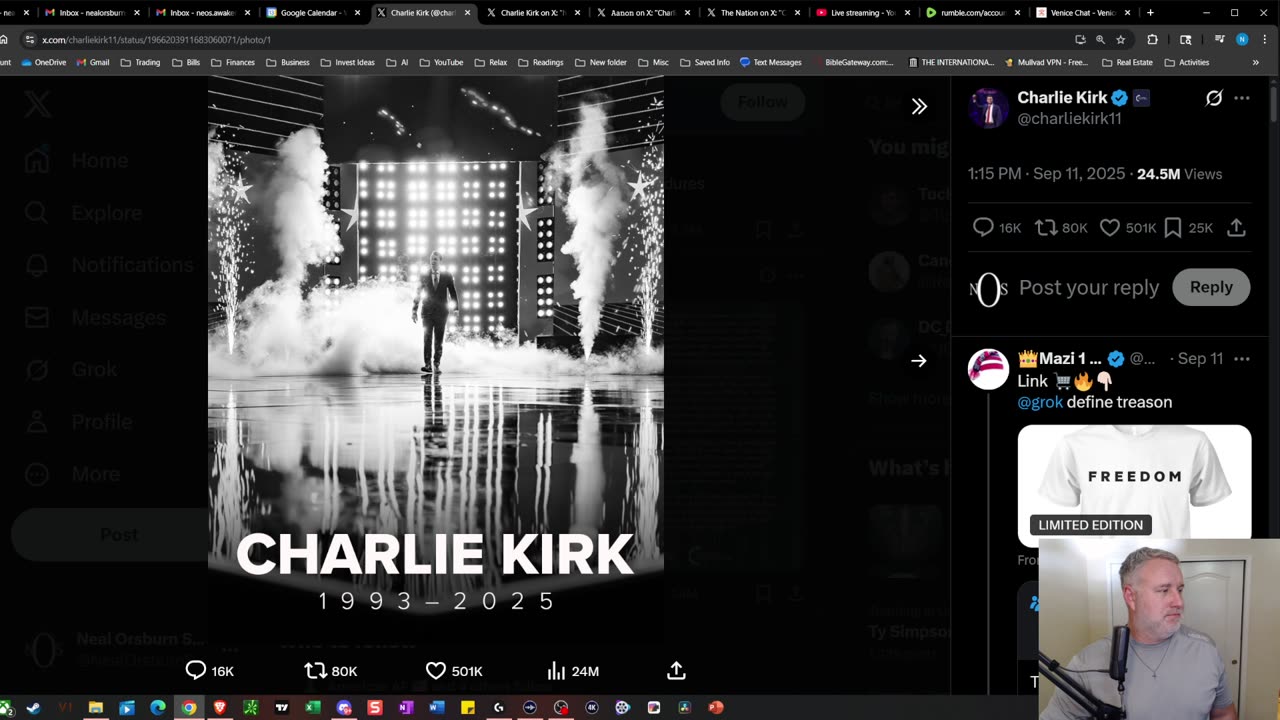Image resolution: width=1280 pixels, height=720 pixels.
Task: Open Text Messages bookmark
Action: click(770, 62)
